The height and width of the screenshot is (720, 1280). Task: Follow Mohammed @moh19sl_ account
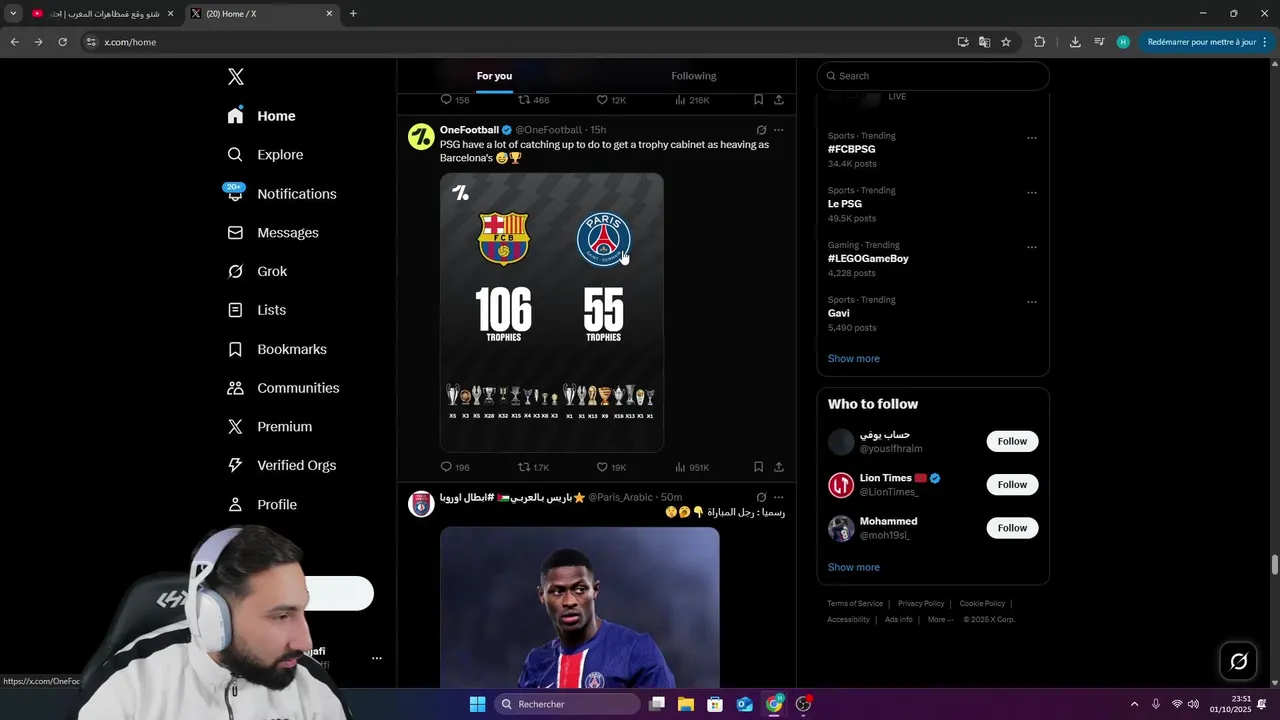(x=1012, y=528)
